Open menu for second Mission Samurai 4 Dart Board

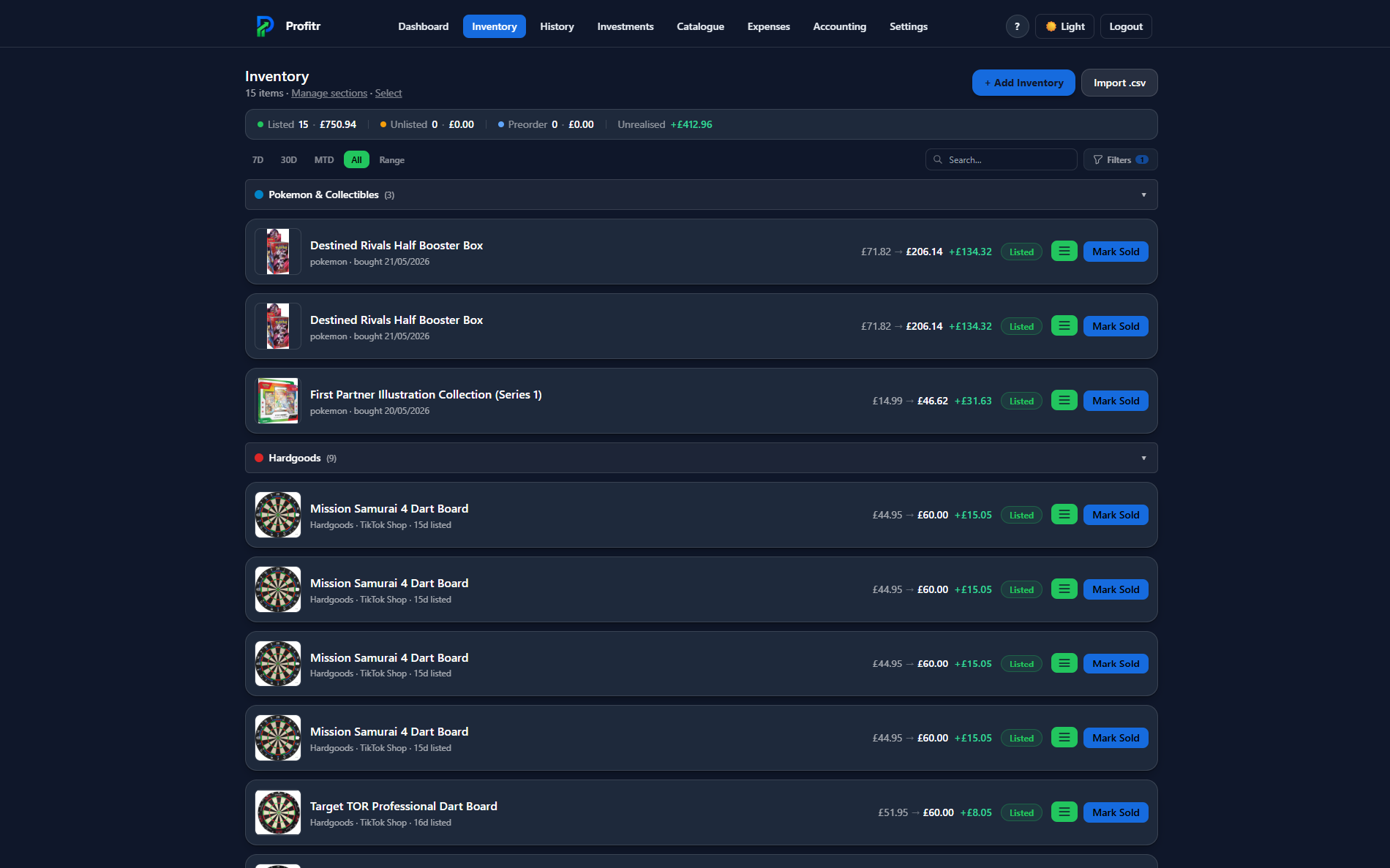click(x=1064, y=589)
